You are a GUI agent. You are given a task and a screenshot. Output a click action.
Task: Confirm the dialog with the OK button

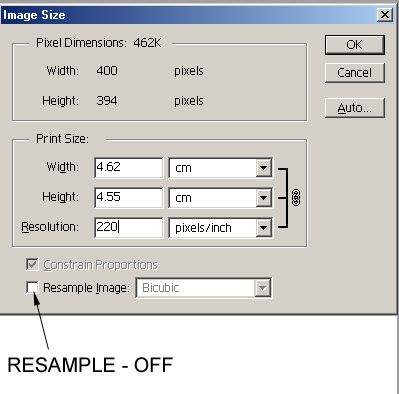click(x=355, y=45)
